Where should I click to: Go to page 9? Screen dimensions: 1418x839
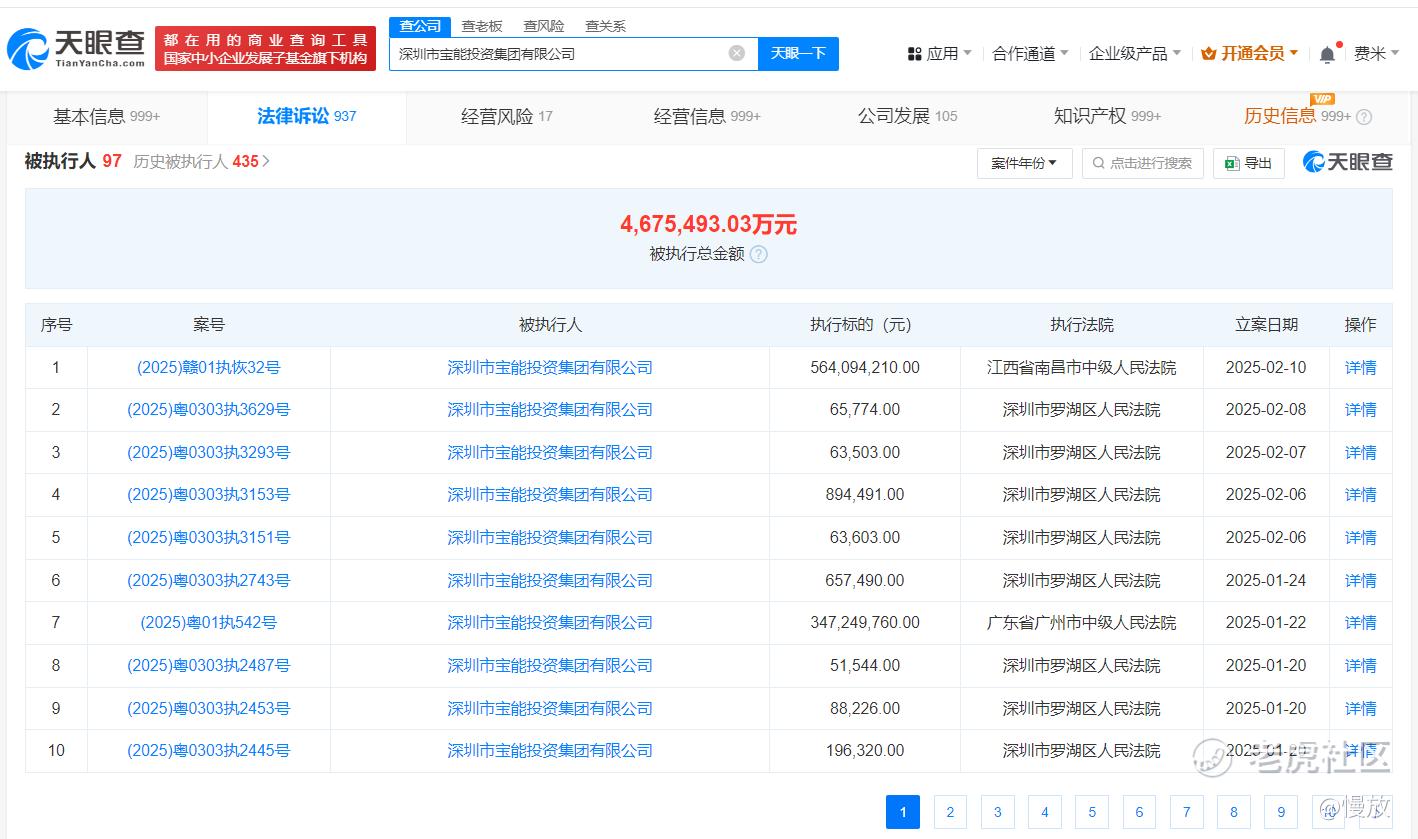[1281, 812]
